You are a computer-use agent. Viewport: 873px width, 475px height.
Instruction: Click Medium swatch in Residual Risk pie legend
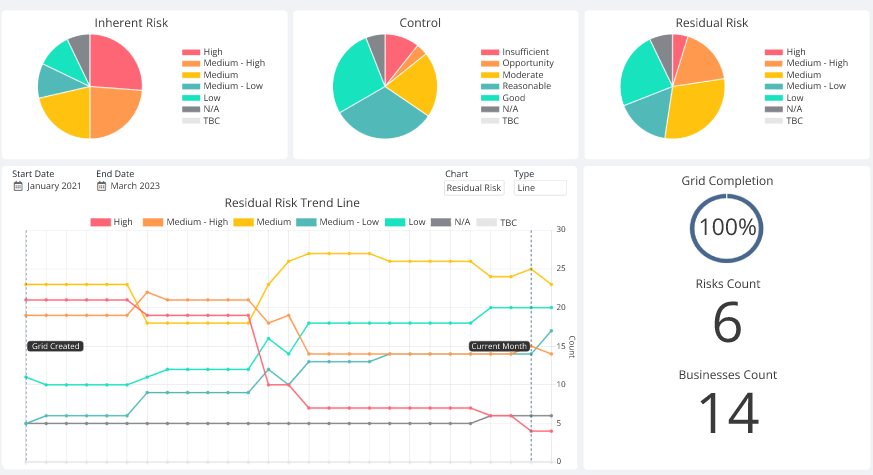[x=773, y=75]
